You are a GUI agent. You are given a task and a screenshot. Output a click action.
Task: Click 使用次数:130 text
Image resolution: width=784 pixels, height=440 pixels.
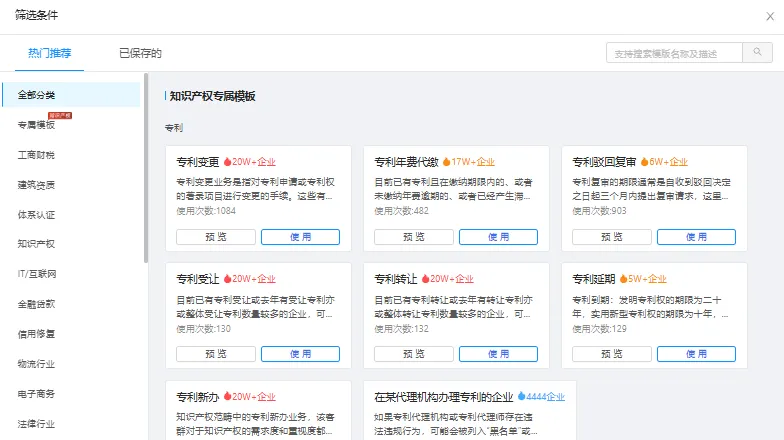click(204, 329)
